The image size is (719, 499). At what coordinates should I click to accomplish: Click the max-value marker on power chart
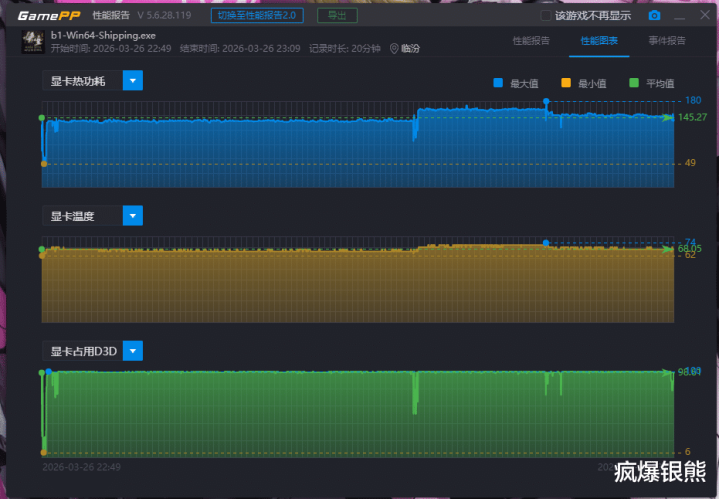point(546,101)
